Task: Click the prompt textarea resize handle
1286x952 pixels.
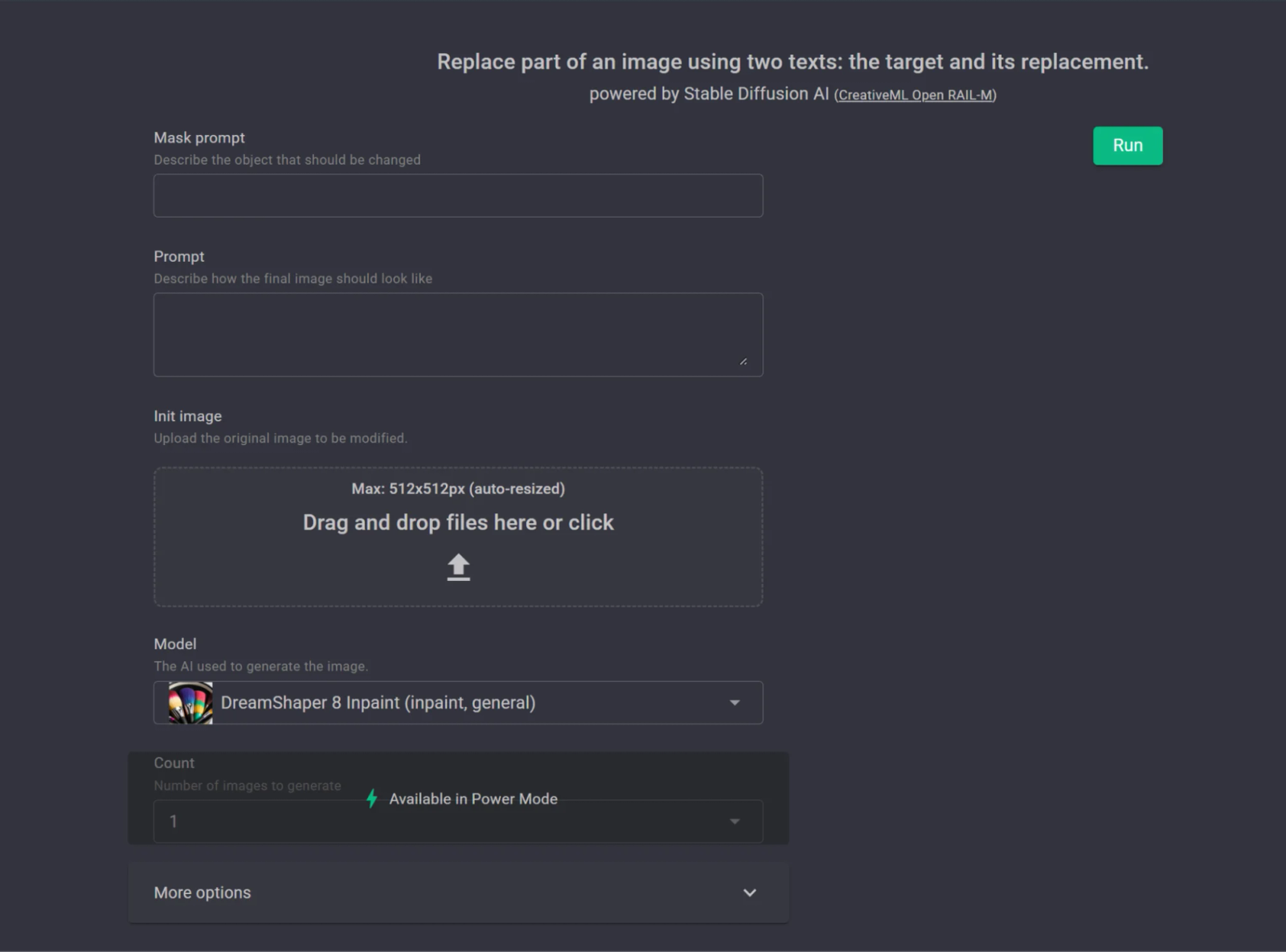Action: [x=743, y=362]
